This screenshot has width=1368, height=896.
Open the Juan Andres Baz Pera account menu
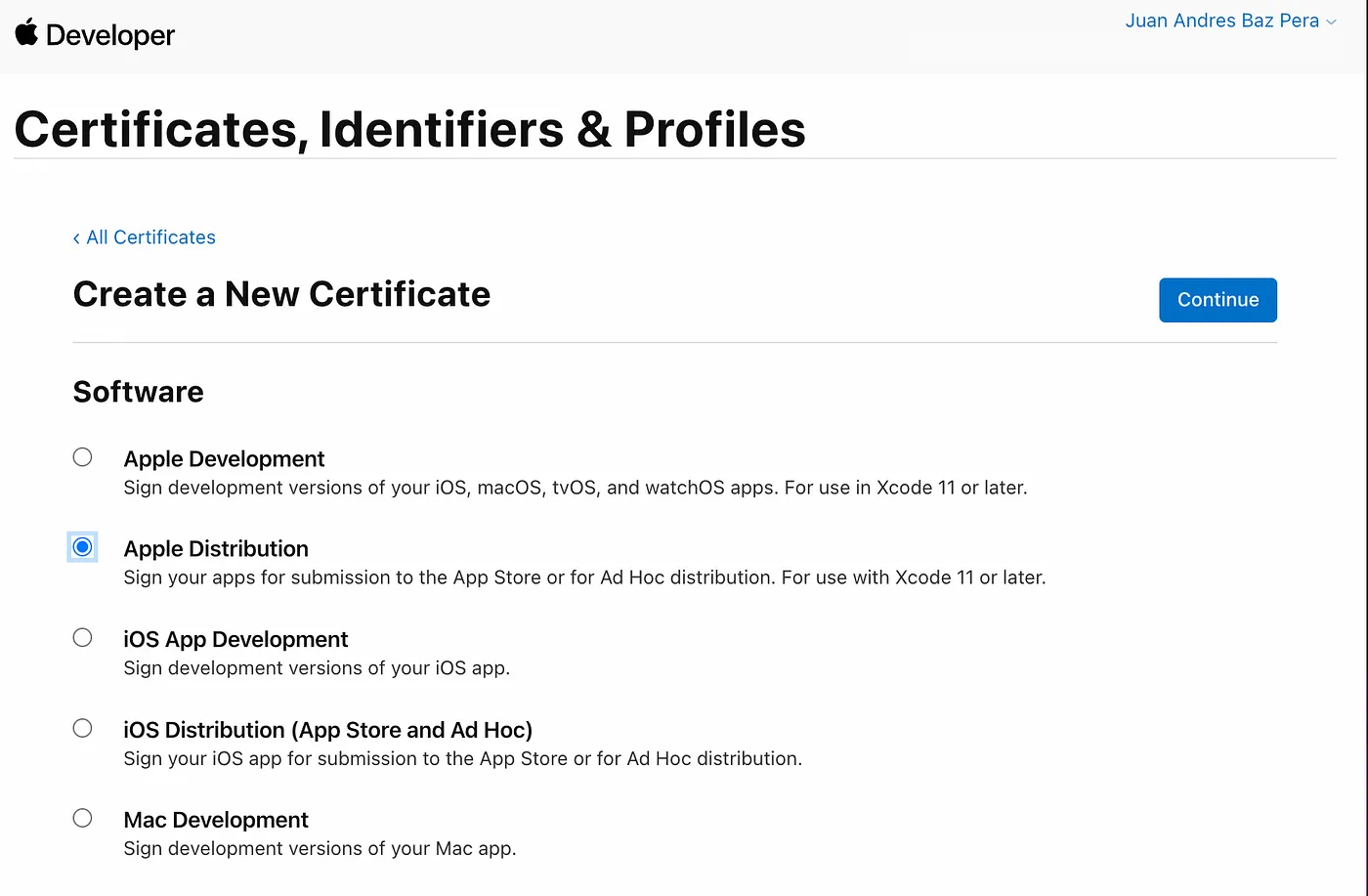[1230, 21]
